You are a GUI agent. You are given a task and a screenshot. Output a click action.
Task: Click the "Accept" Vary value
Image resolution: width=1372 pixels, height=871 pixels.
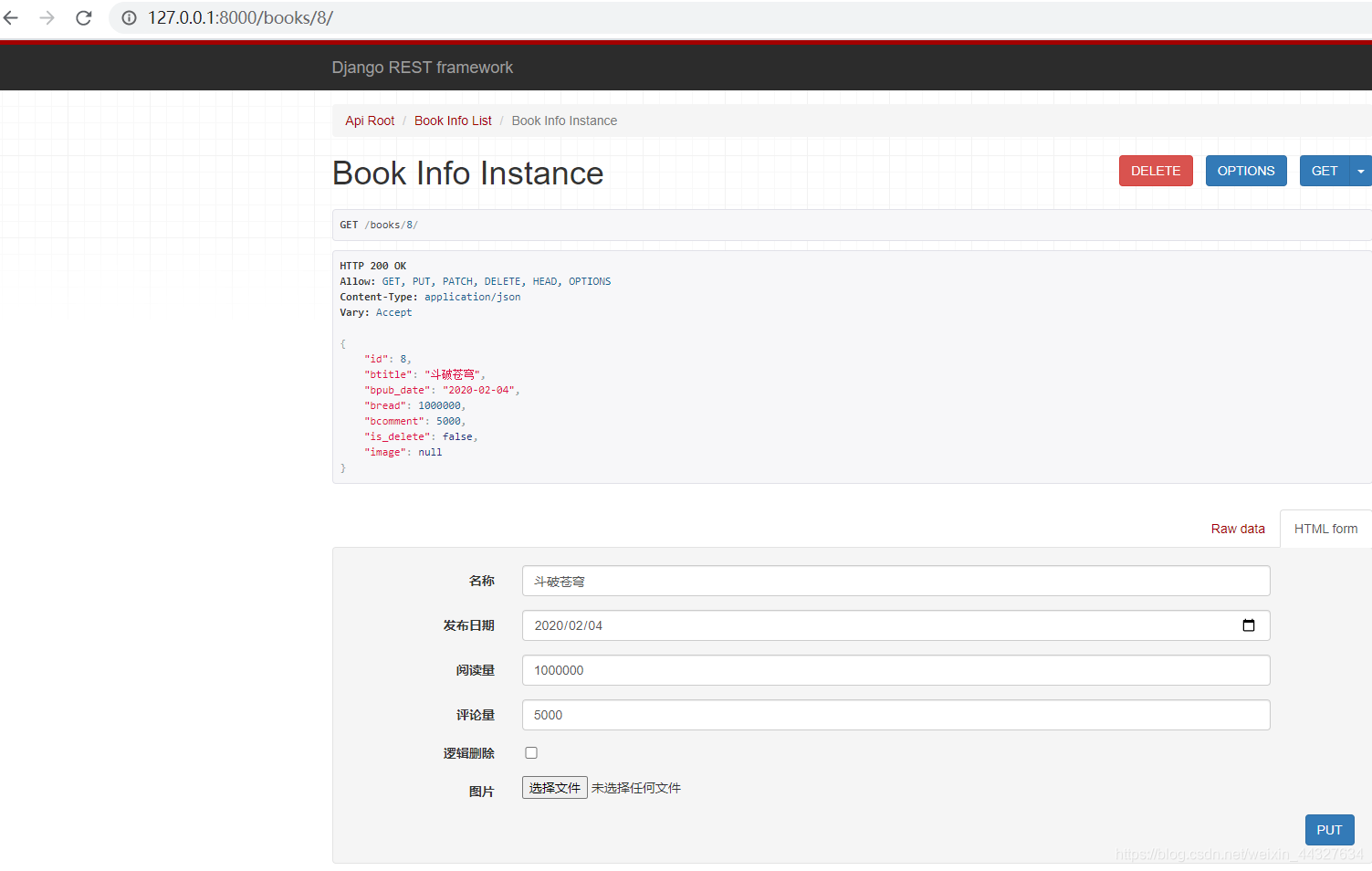(393, 312)
